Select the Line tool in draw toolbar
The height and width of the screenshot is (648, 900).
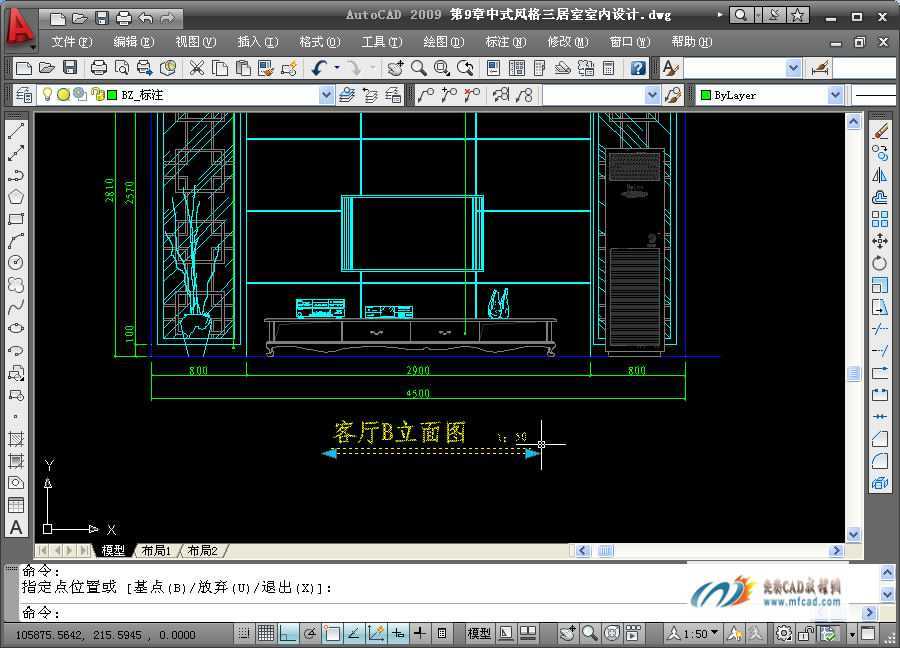(x=16, y=131)
